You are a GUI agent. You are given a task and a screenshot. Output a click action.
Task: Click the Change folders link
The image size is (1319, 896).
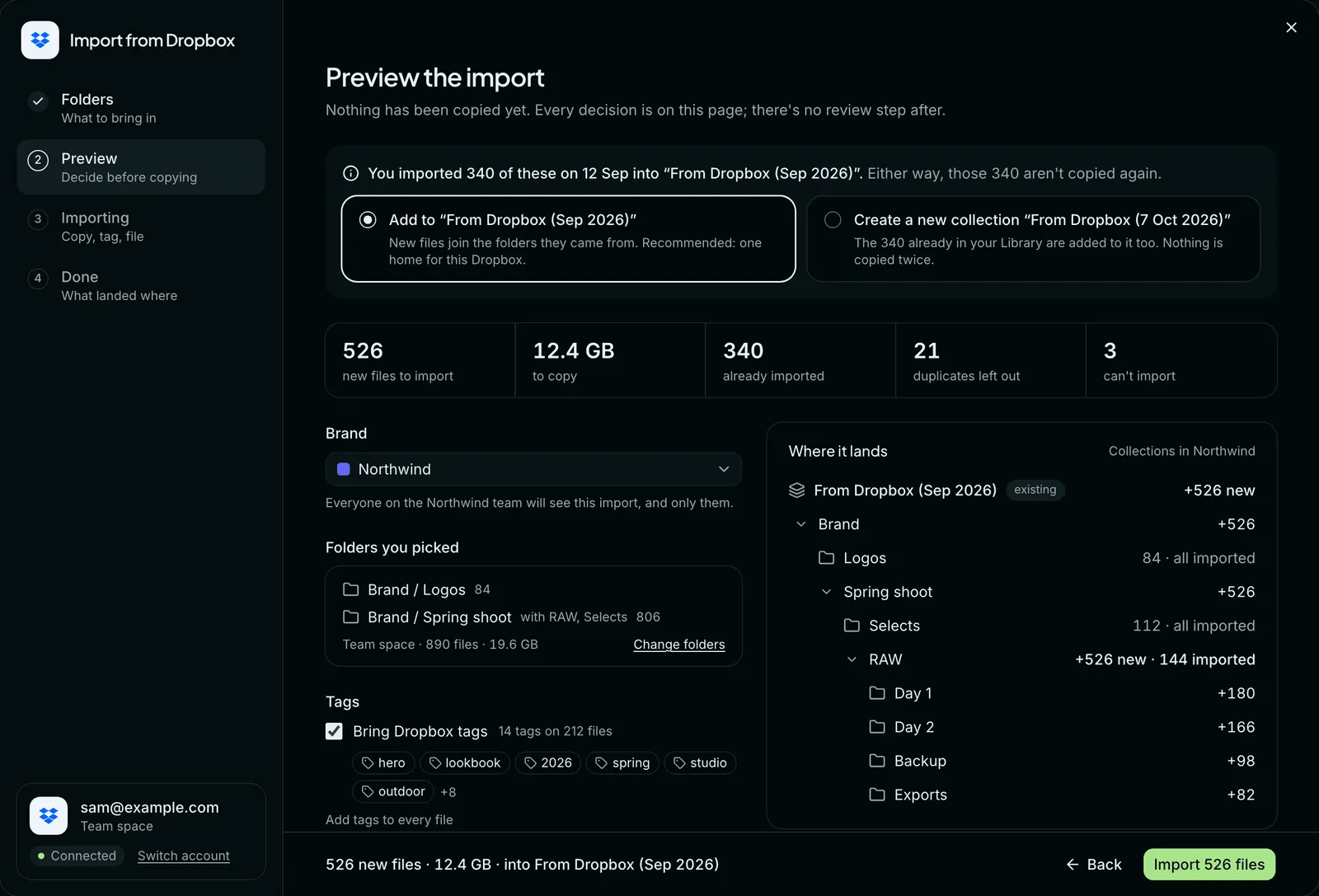pos(679,645)
